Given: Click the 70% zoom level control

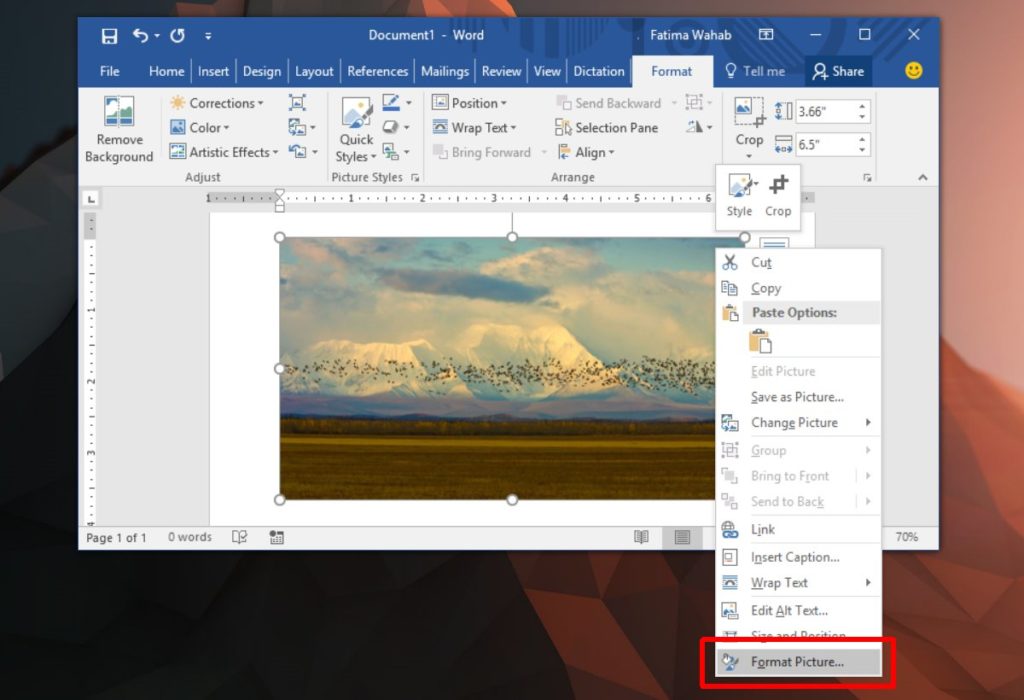Looking at the screenshot, I should (905, 537).
